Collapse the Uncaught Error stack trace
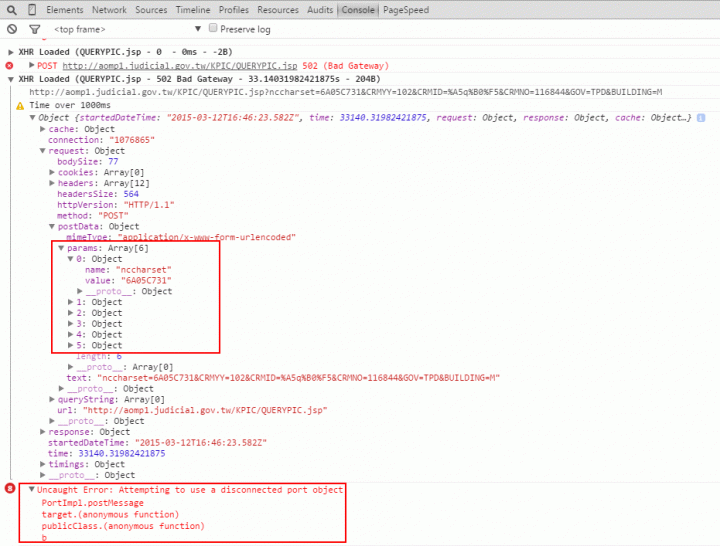This screenshot has width=720, height=546. click(31, 490)
